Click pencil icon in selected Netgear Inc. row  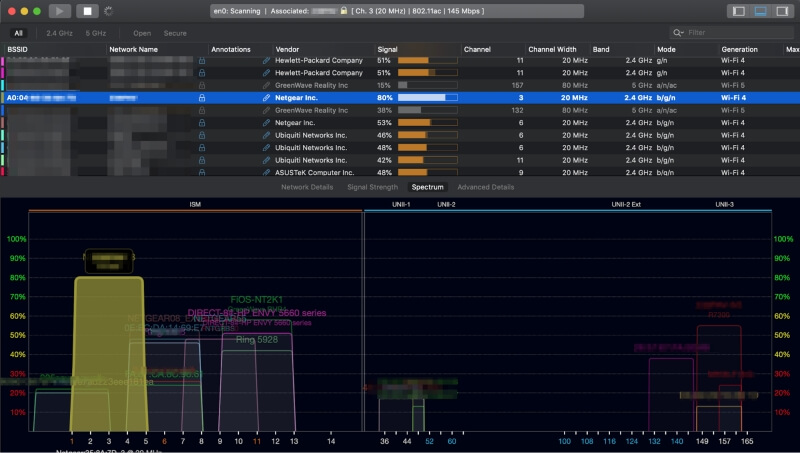coord(266,97)
